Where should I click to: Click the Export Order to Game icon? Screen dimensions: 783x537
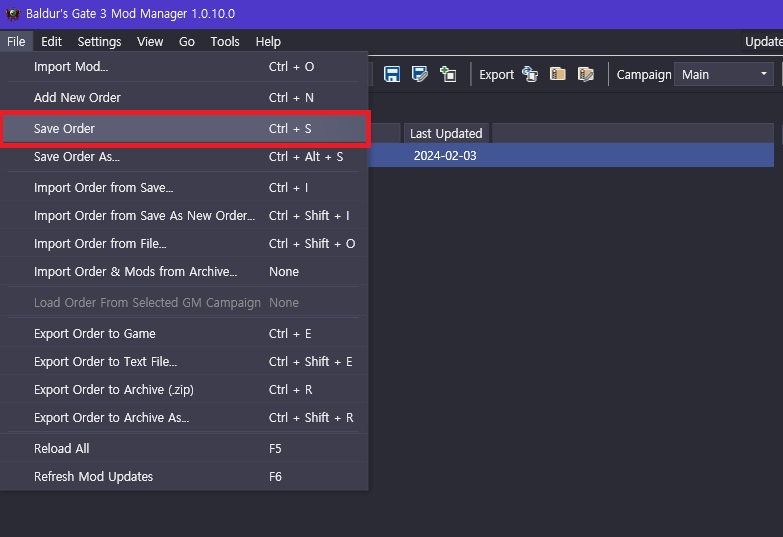(x=530, y=74)
